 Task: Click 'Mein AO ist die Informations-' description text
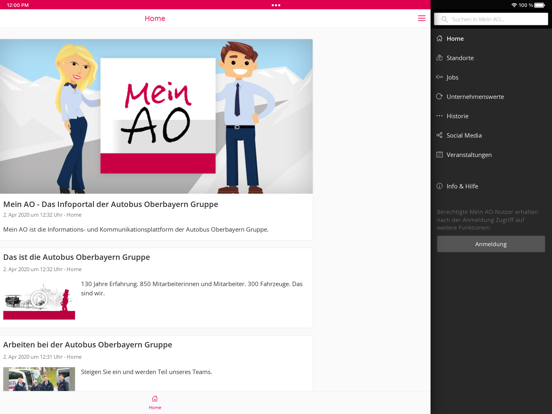pos(136,230)
